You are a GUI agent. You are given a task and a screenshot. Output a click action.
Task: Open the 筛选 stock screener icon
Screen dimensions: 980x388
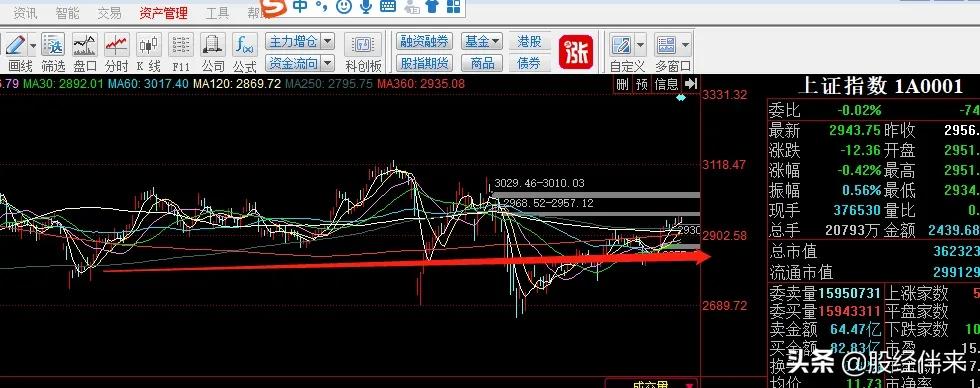tap(53, 45)
